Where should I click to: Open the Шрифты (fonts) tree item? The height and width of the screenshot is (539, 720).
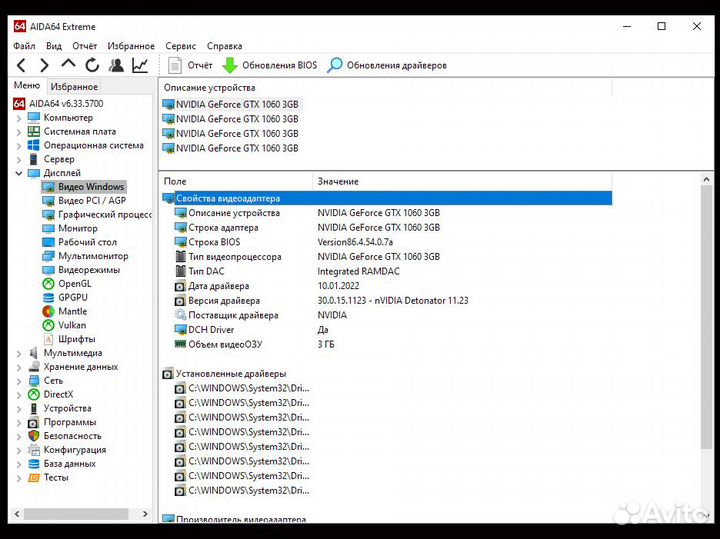click(x=76, y=339)
